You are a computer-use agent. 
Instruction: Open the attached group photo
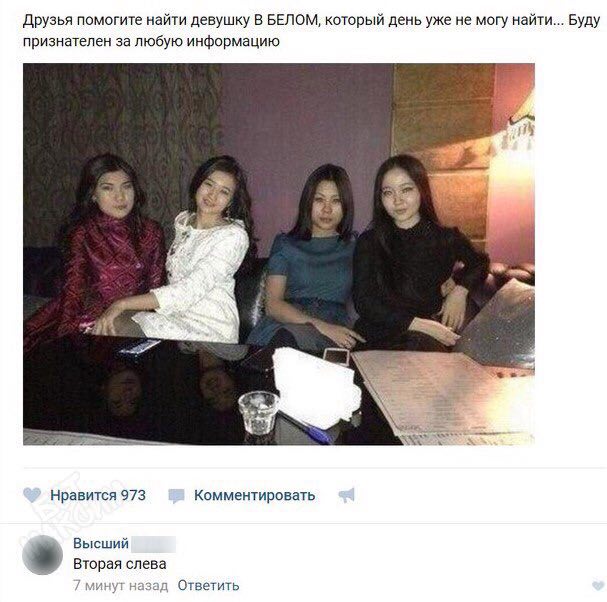tap(279, 254)
